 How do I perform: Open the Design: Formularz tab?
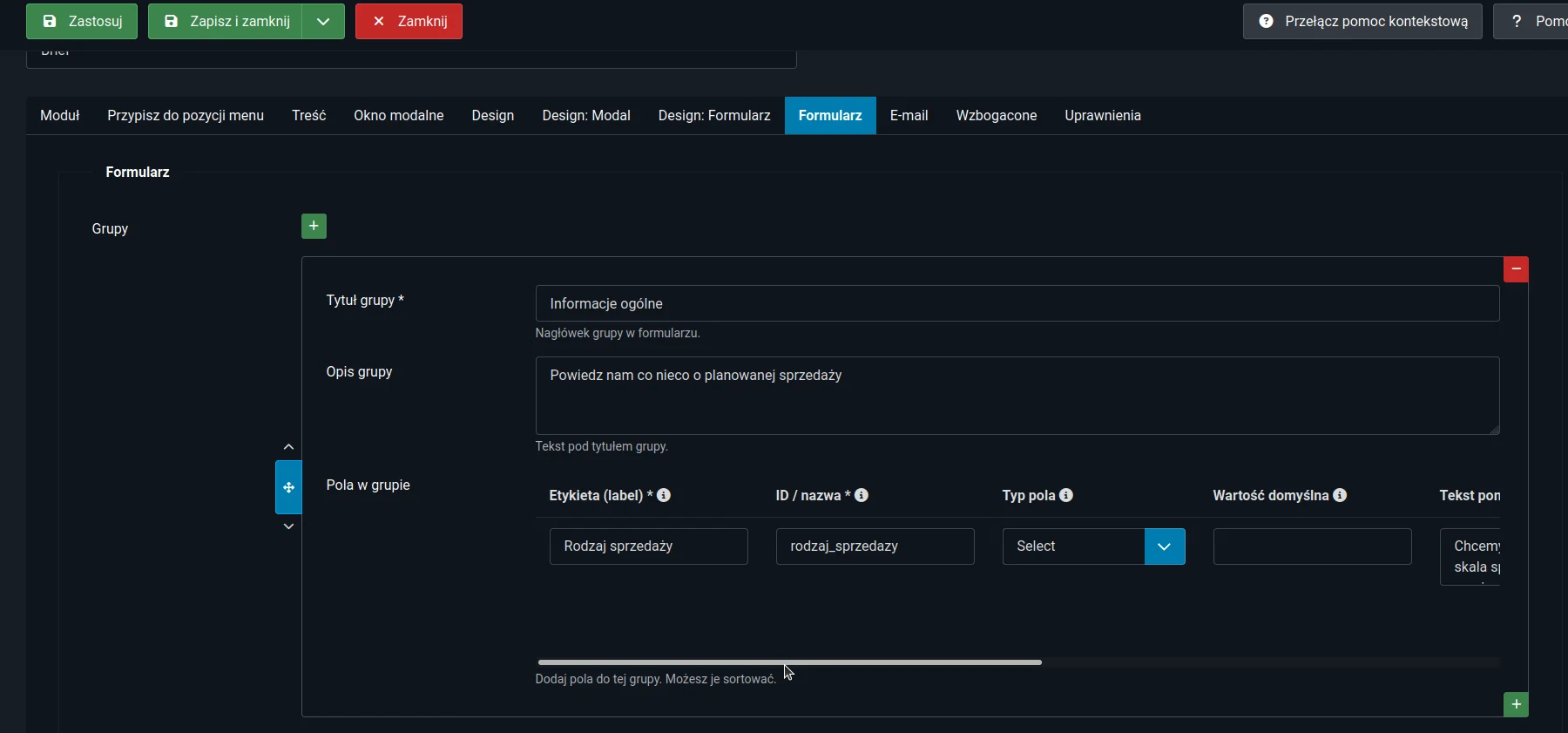pyautogui.click(x=714, y=116)
